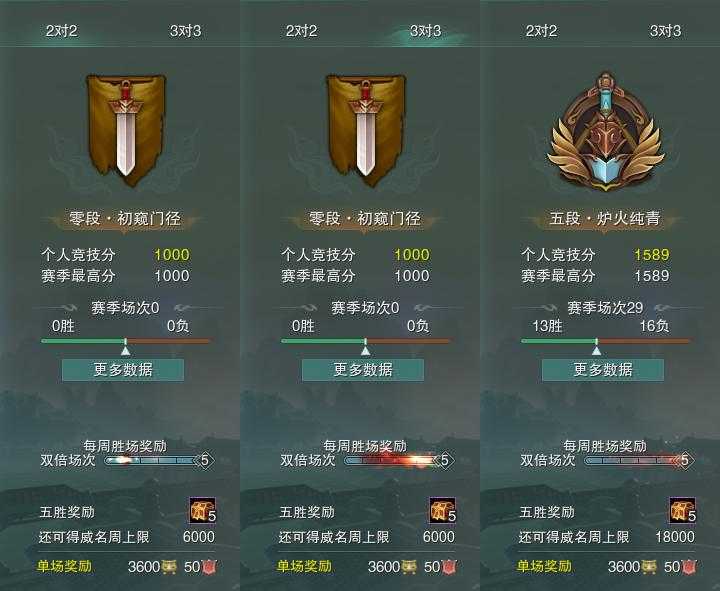Click 更多数据 button in the middle panel
The height and width of the screenshot is (591, 720).
click(x=363, y=370)
